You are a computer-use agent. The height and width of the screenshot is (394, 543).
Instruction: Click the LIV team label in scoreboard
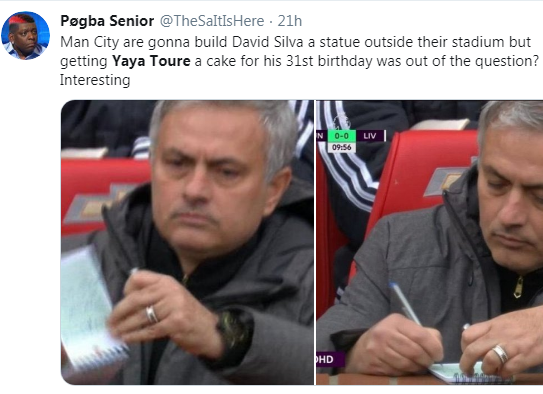coord(370,136)
